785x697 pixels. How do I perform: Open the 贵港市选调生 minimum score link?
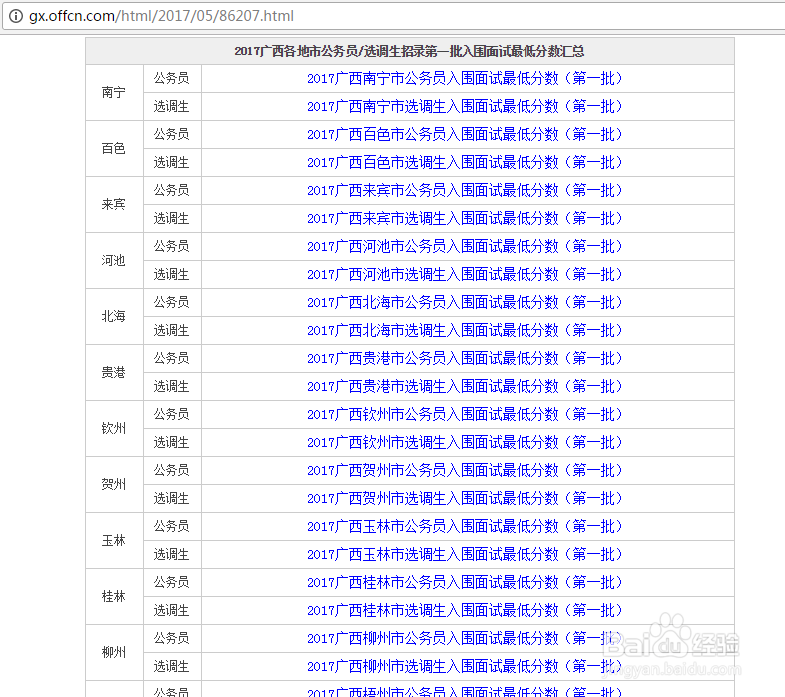pos(465,387)
